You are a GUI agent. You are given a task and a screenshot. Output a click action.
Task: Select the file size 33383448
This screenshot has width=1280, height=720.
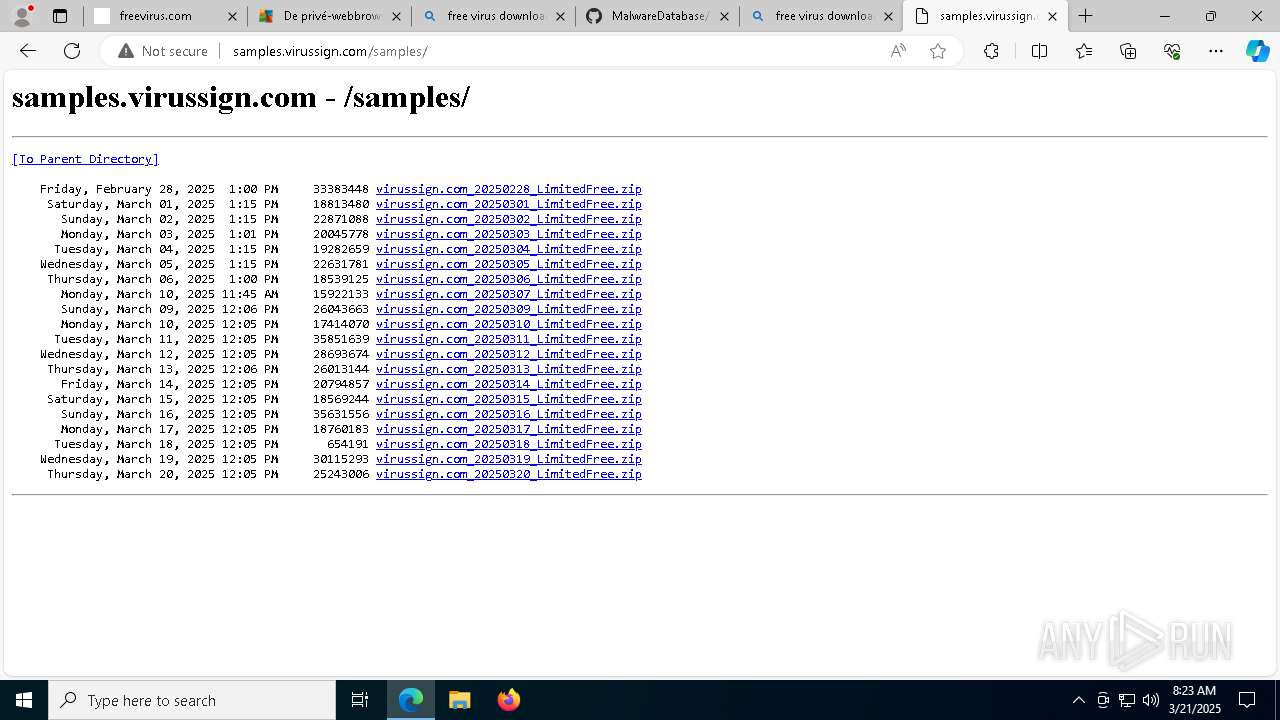[x=340, y=189]
